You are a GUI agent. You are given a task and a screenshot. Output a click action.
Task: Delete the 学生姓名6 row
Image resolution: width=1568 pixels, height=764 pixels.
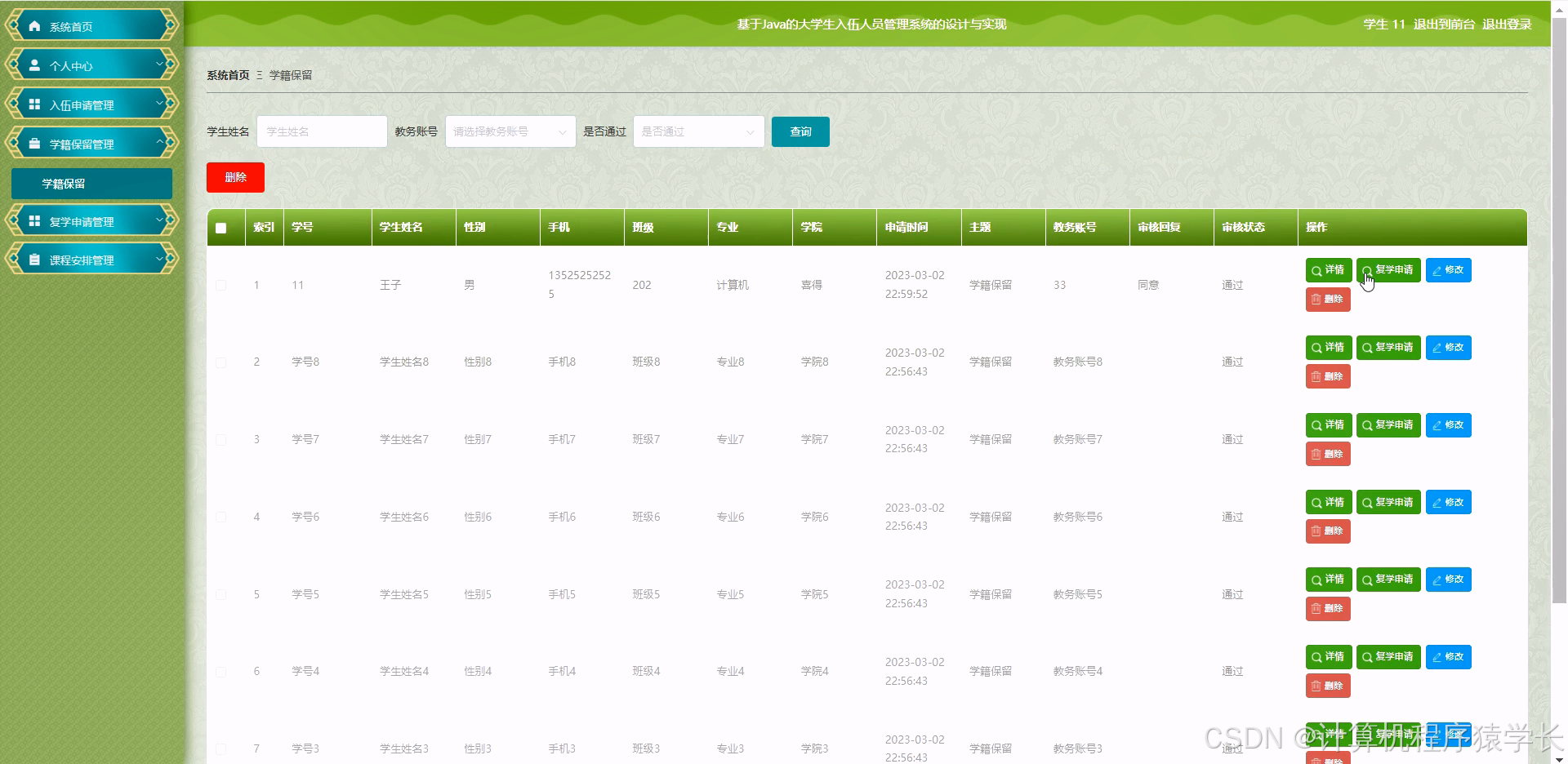coord(1328,531)
